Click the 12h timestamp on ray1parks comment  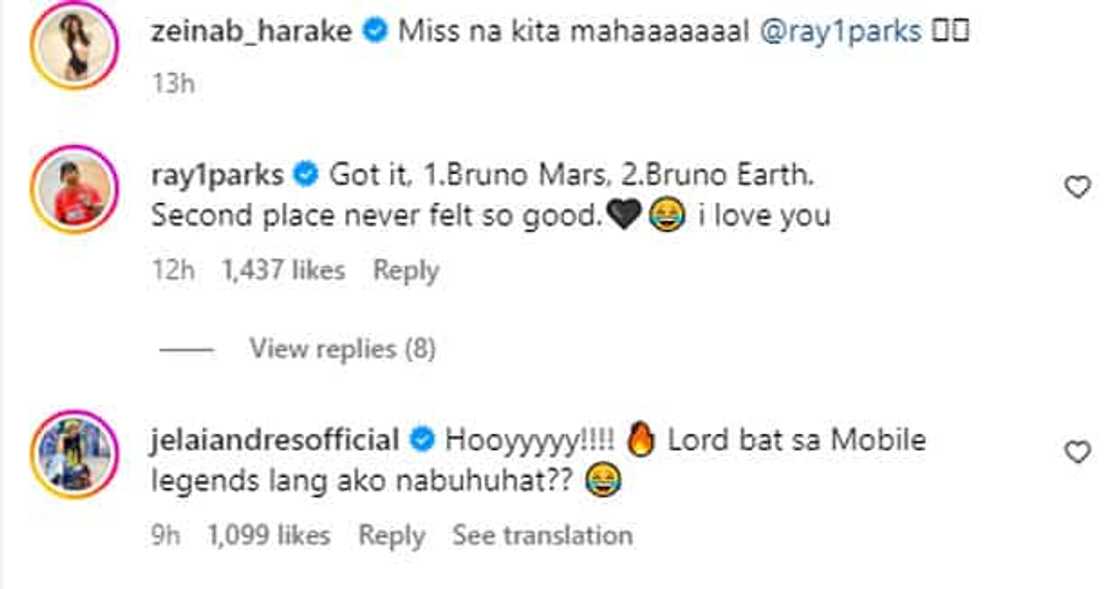tap(169, 270)
